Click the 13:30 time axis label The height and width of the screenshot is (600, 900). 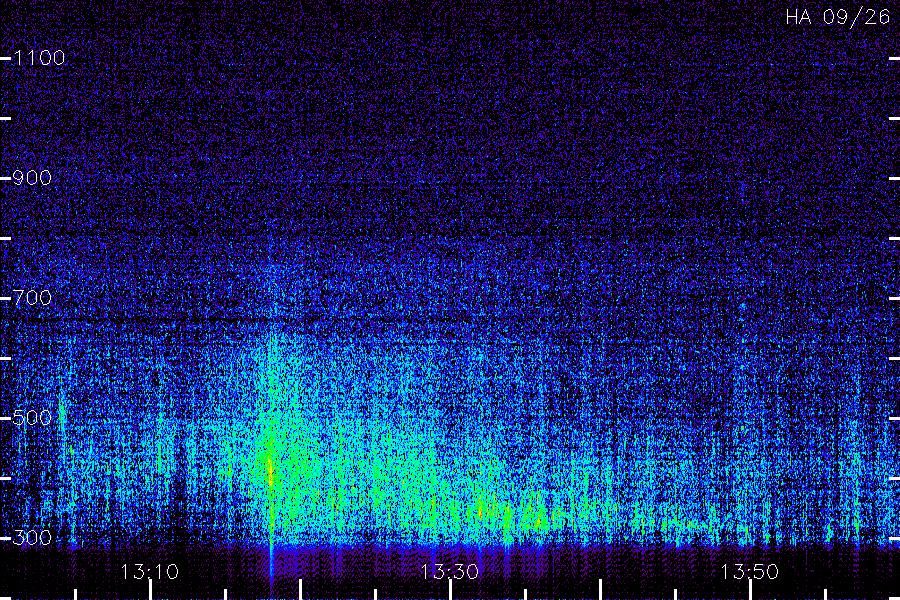449,572
